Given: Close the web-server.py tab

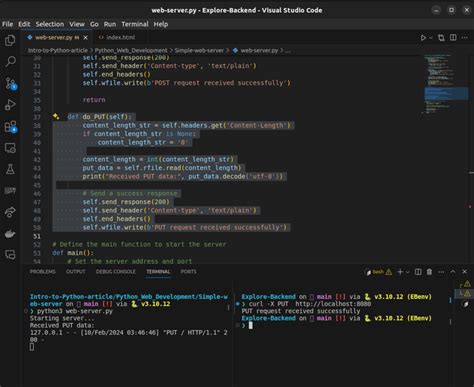Looking at the screenshot, I should click(x=86, y=38).
